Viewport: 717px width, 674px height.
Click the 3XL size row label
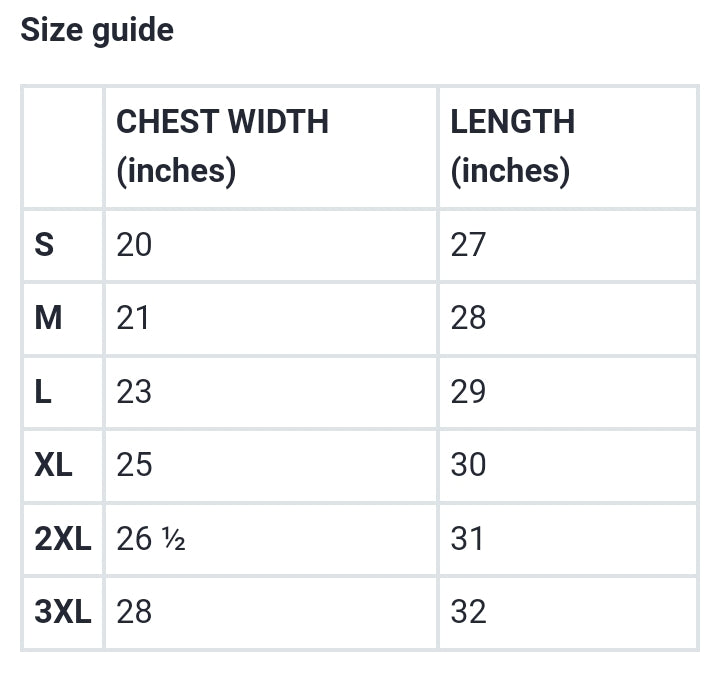pos(63,611)
